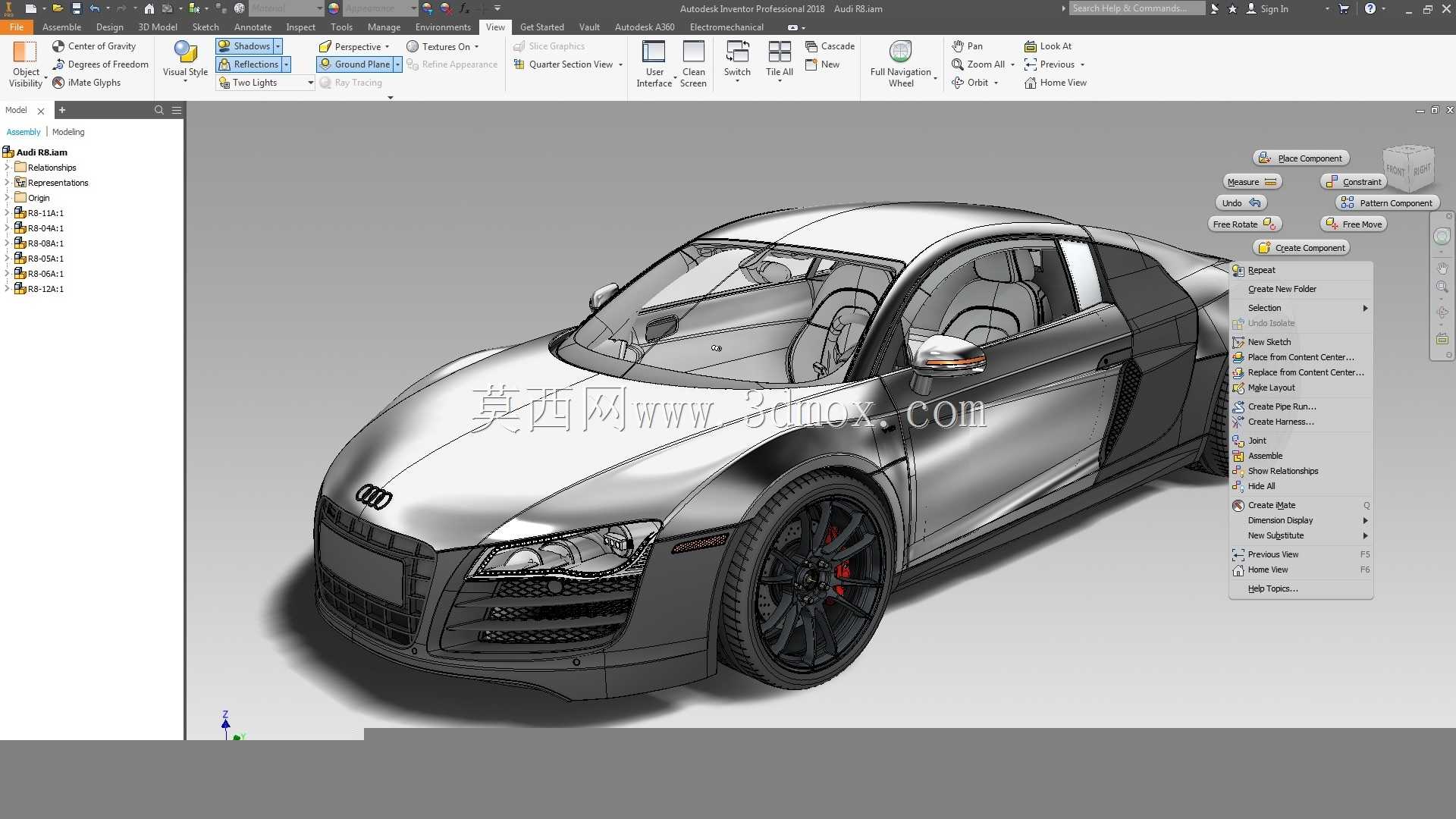Image resolution: width=1456 pixels, height=819 pixels.
Task: Click Place Component marking menu button
Action: coord(1301,158)
